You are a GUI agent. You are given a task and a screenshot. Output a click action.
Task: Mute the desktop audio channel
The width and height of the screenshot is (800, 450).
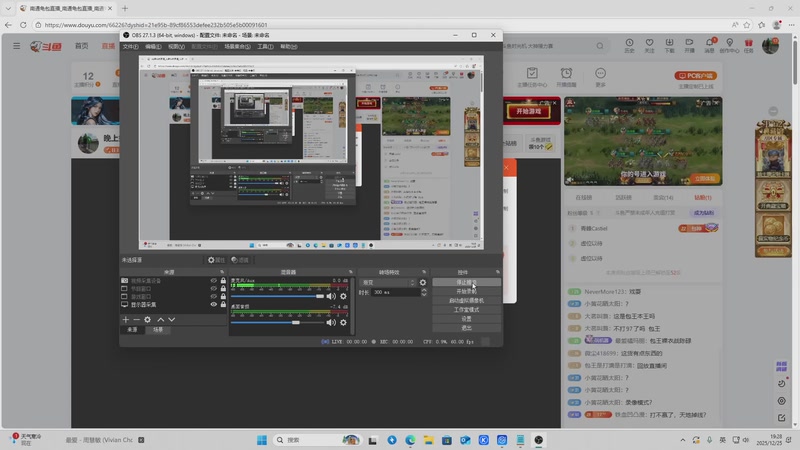click(331, 322)
